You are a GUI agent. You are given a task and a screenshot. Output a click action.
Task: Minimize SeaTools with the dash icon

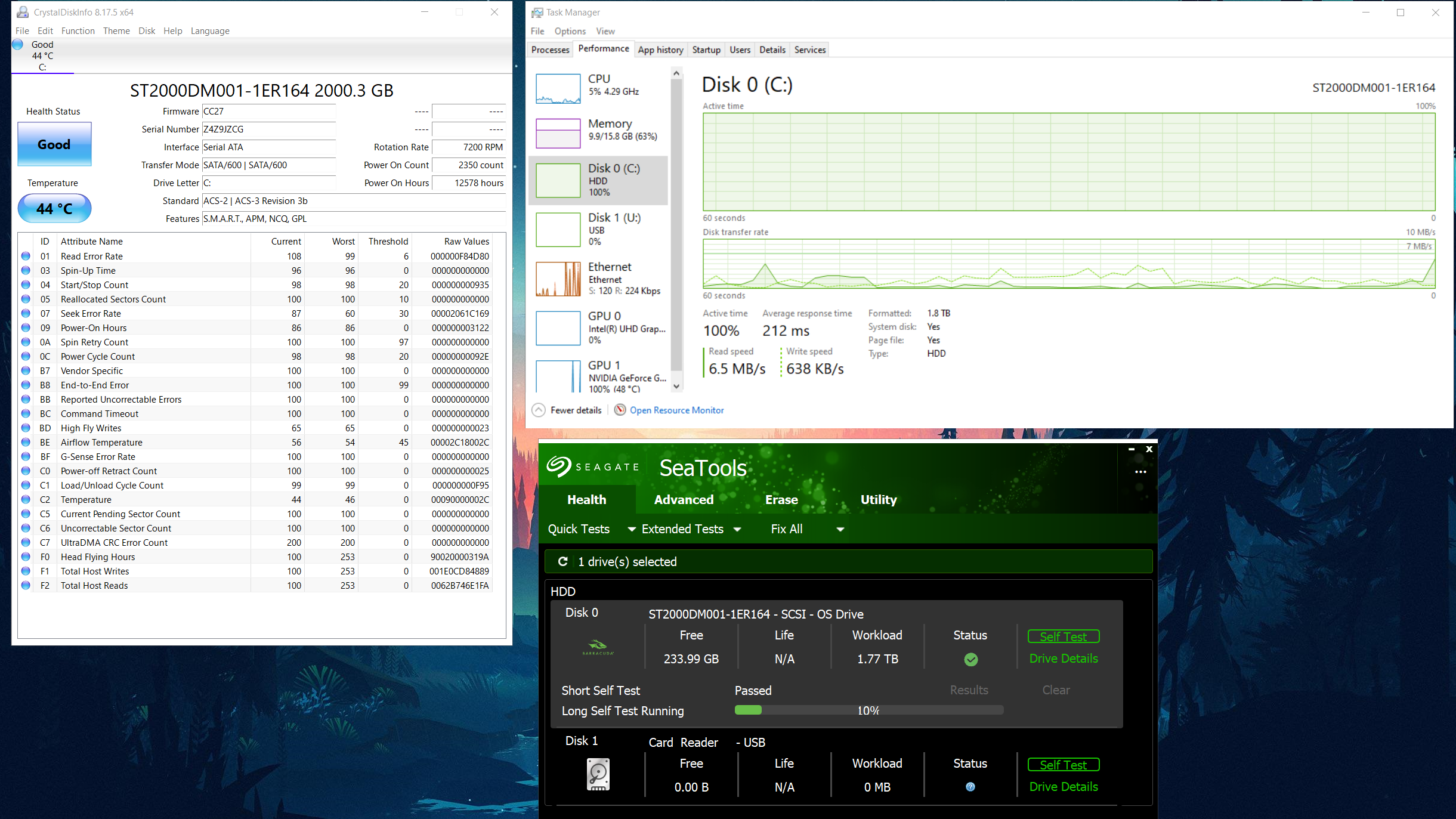point(1131,449)
